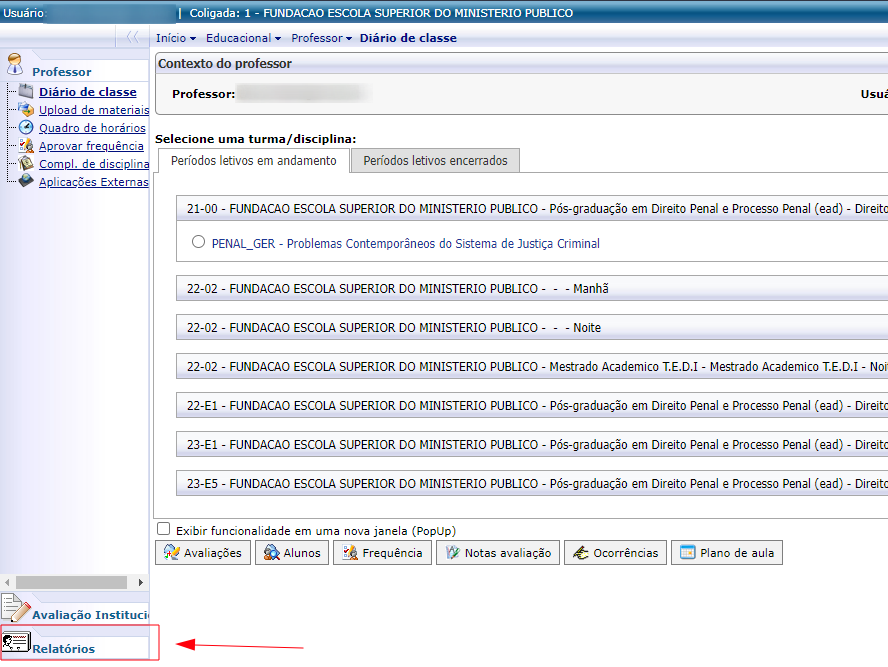Screen dimensions: 888x667
Task: Open the Compl. de disciplina link
Action: [x=94, y=164]
